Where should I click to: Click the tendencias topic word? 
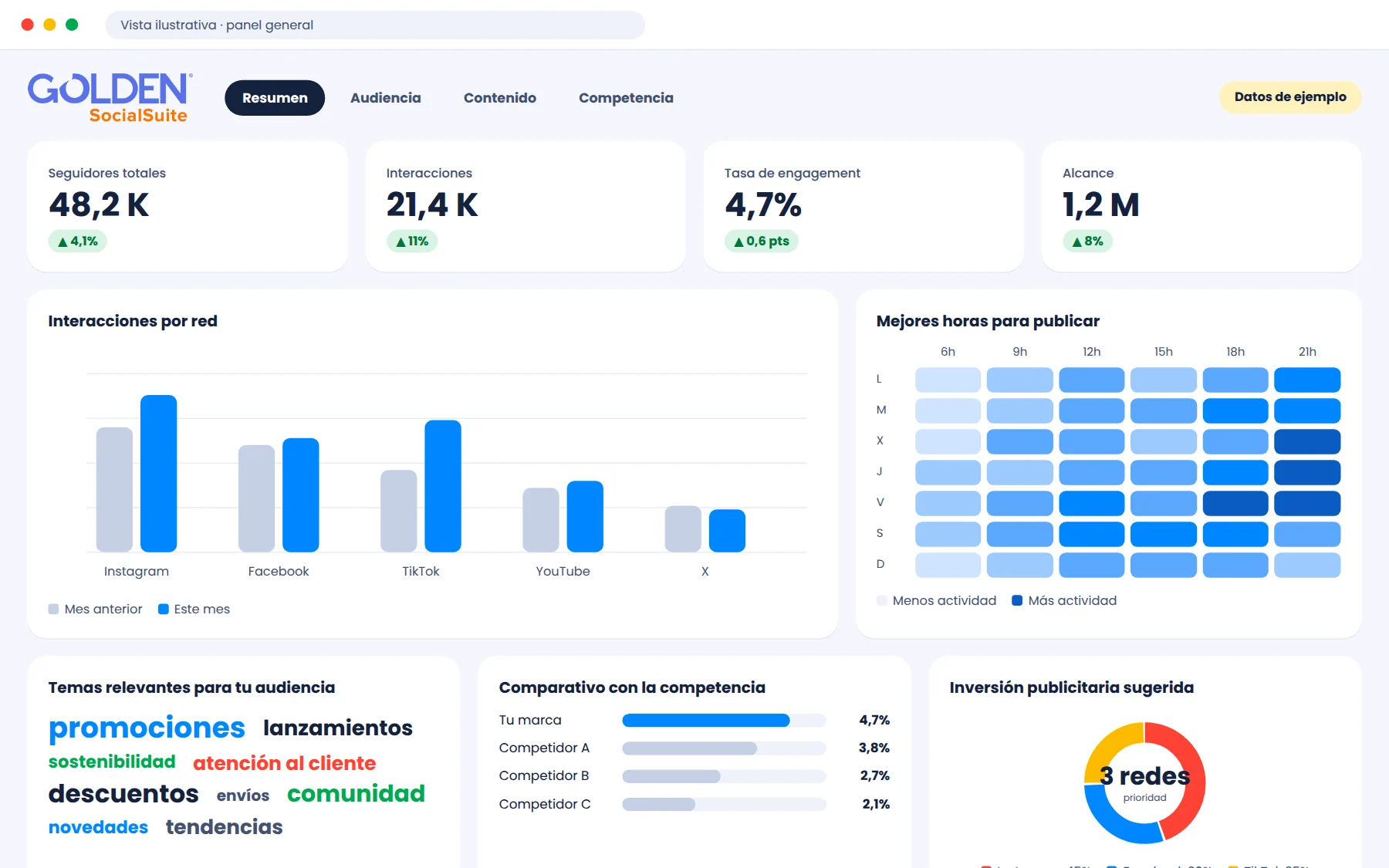click(x=225, y=826)
